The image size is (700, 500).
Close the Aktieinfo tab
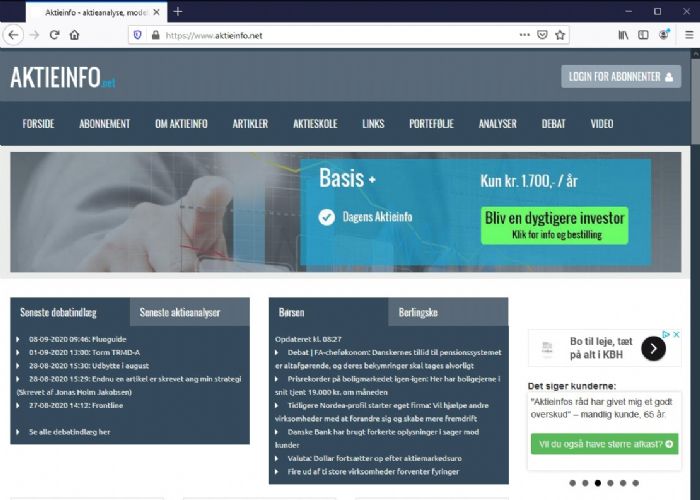[156, 12]
